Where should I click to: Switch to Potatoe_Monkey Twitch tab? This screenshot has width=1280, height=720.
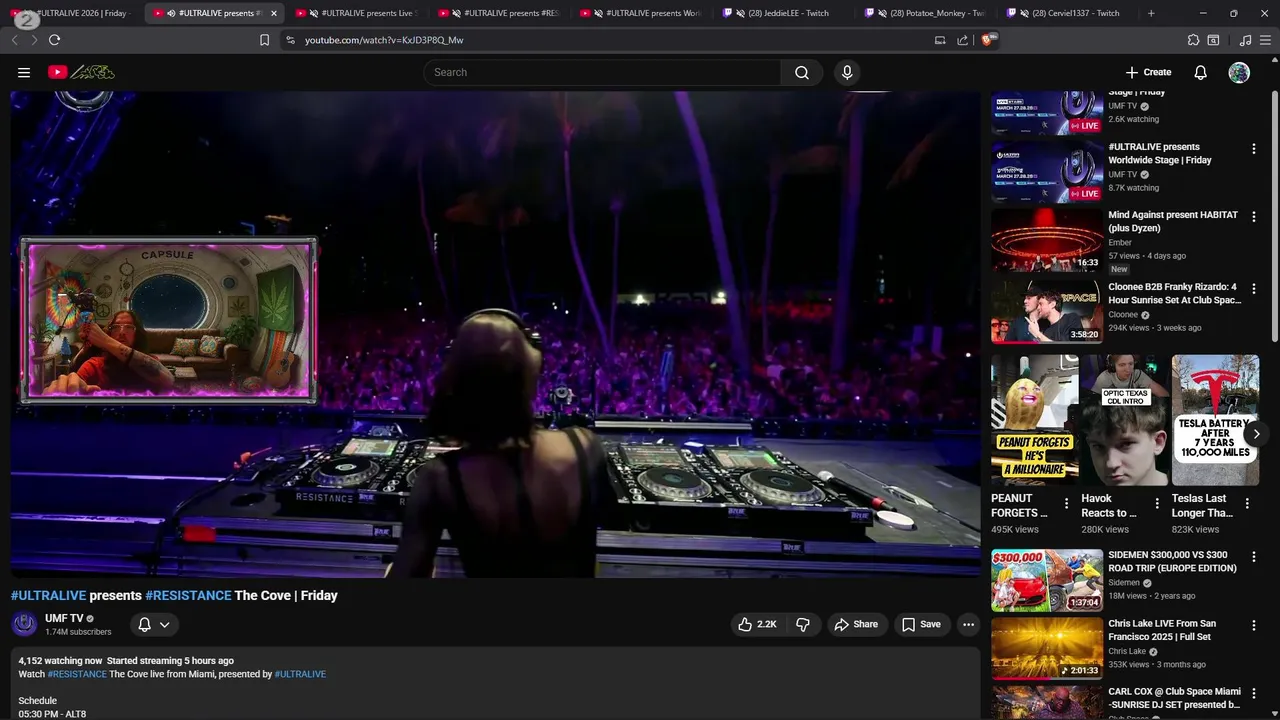[x=927, y=13]
